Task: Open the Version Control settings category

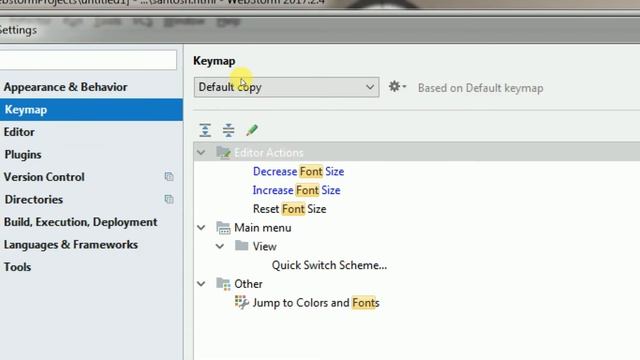Action: pyautogui.click(x=44, y=177)
